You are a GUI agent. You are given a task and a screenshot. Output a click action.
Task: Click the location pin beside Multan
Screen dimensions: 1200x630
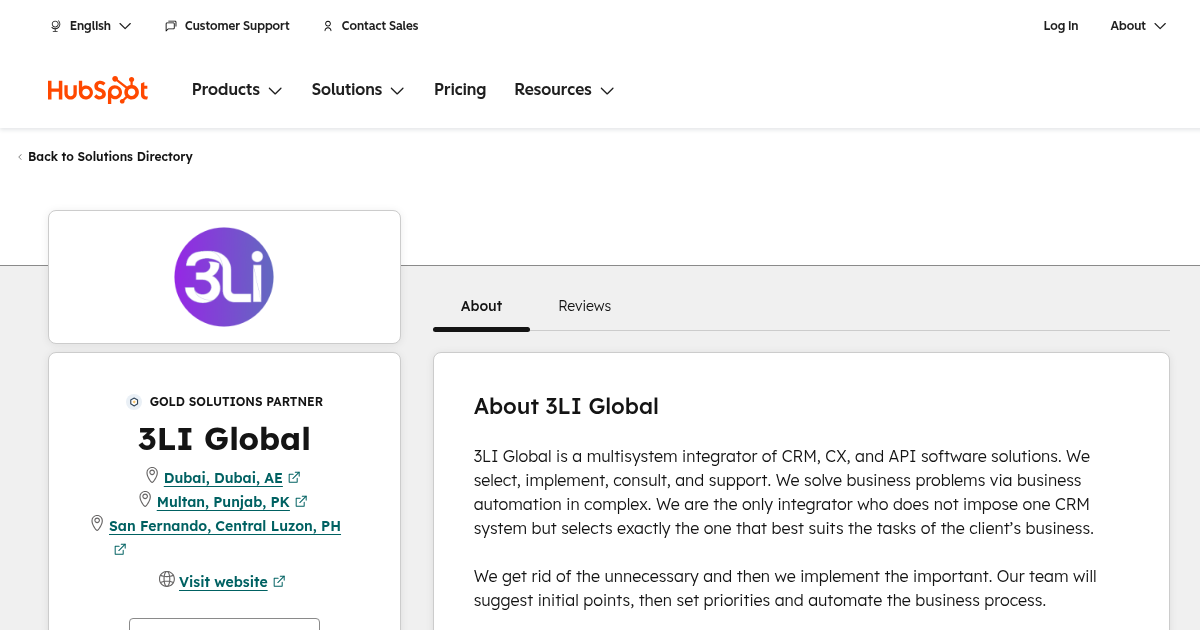146,499
